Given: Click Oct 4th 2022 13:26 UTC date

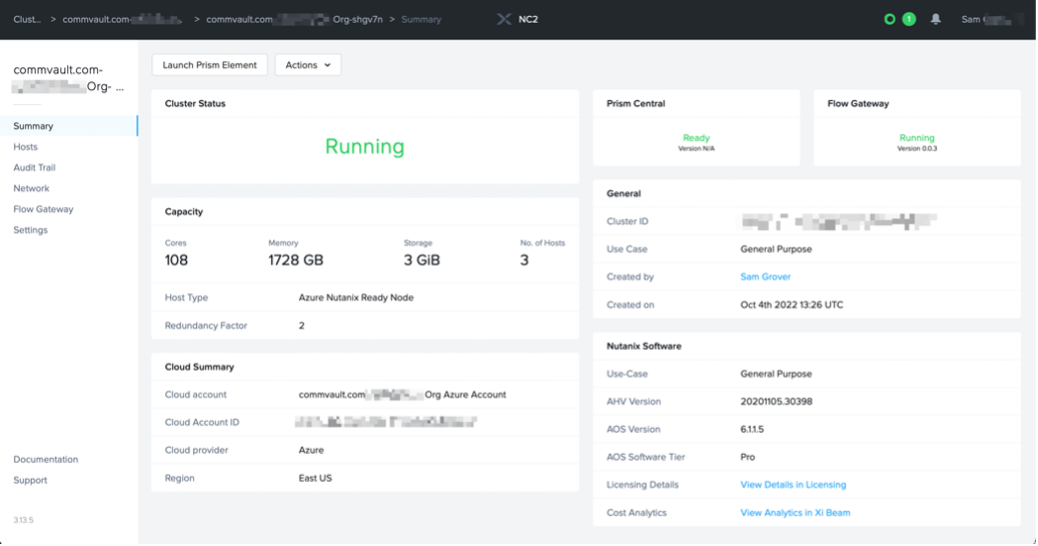Looking at the screenshot, I should pyautogui.click(x=792, y=305).
